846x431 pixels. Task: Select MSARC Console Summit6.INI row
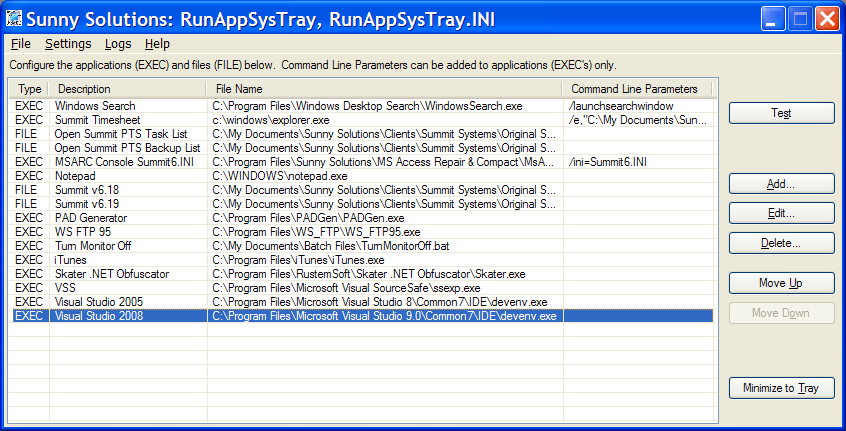click(363, 162)
